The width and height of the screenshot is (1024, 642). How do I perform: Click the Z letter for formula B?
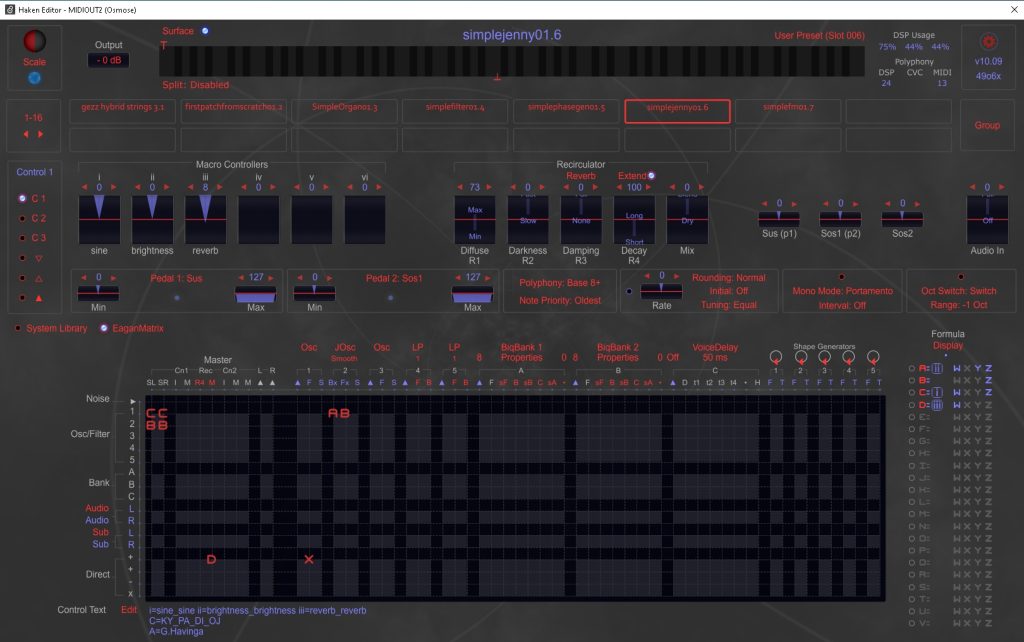point(989,380)
